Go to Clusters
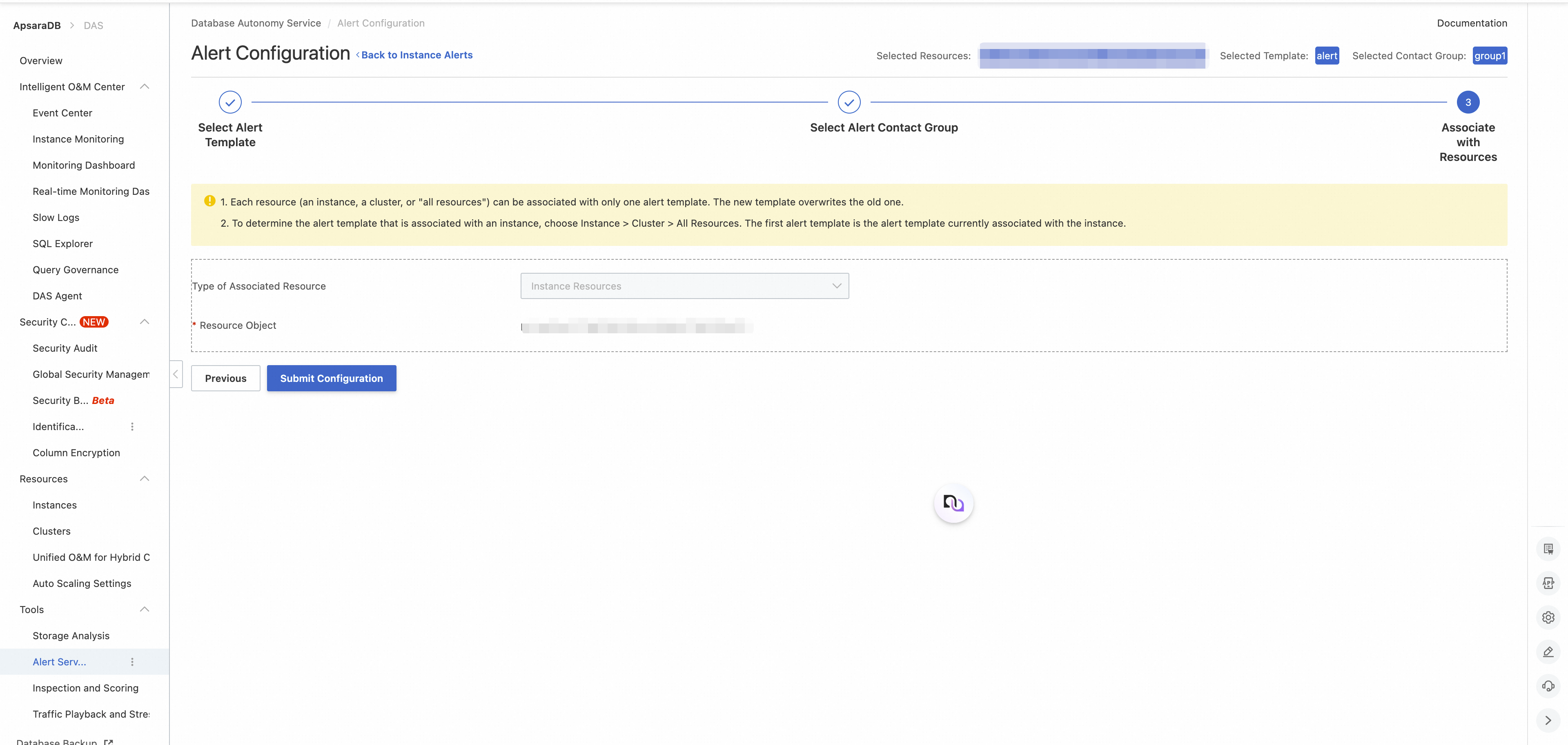 point(51,531)
